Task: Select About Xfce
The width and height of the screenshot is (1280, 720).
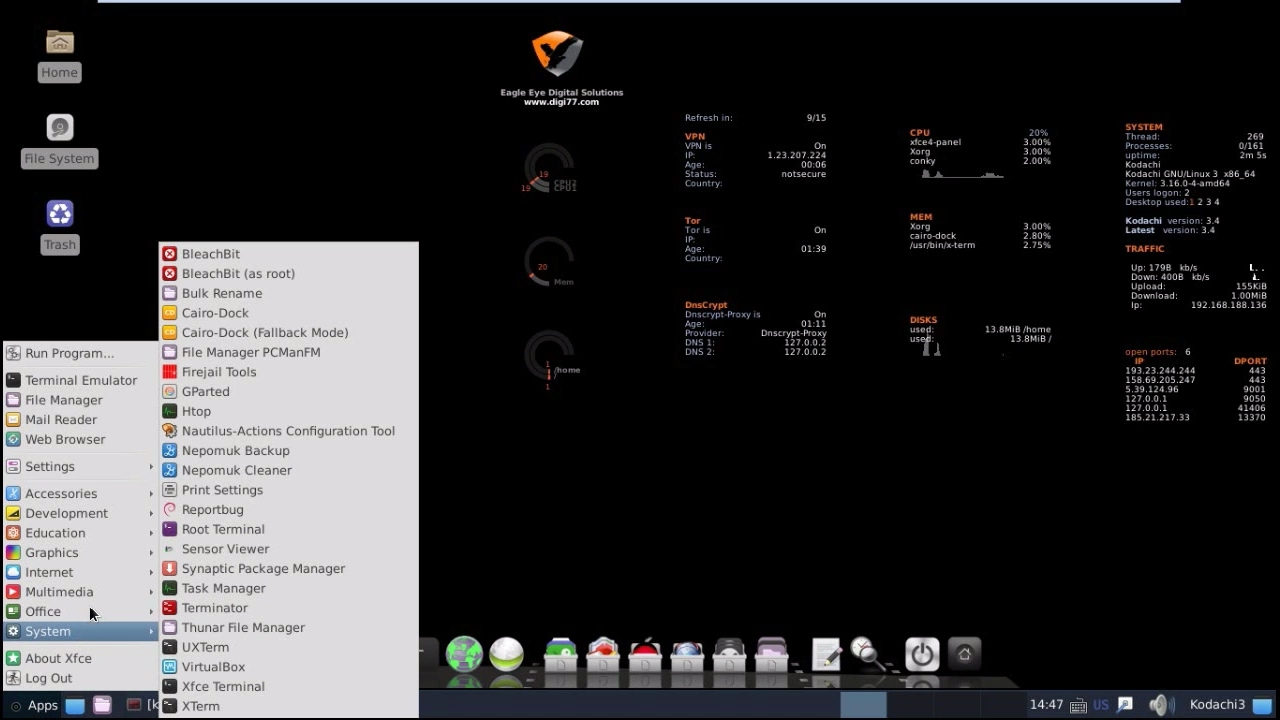Action: (x=81, y=658)
